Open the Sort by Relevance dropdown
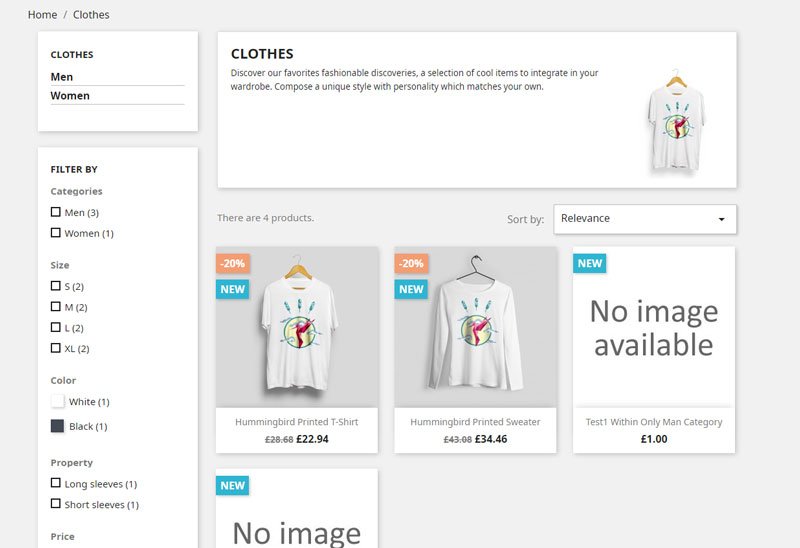Screen dimensions: 800x548 (644, 219)
